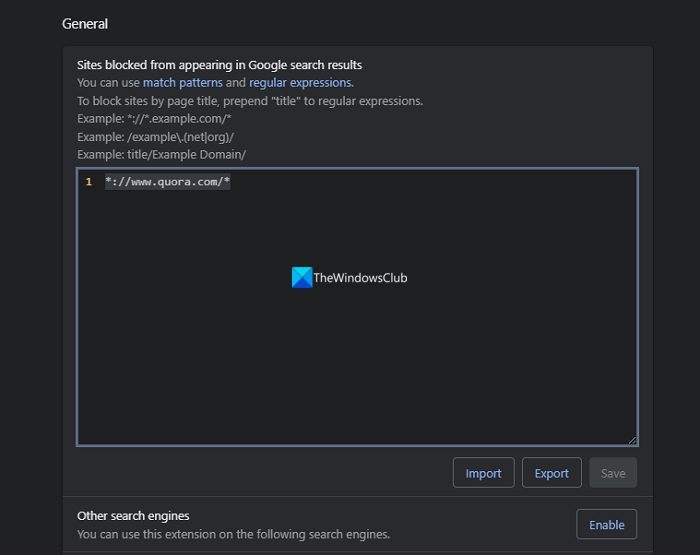Click the Import button
The width and height of the screenshot is (700, 555).
click(x=483, y=473)
